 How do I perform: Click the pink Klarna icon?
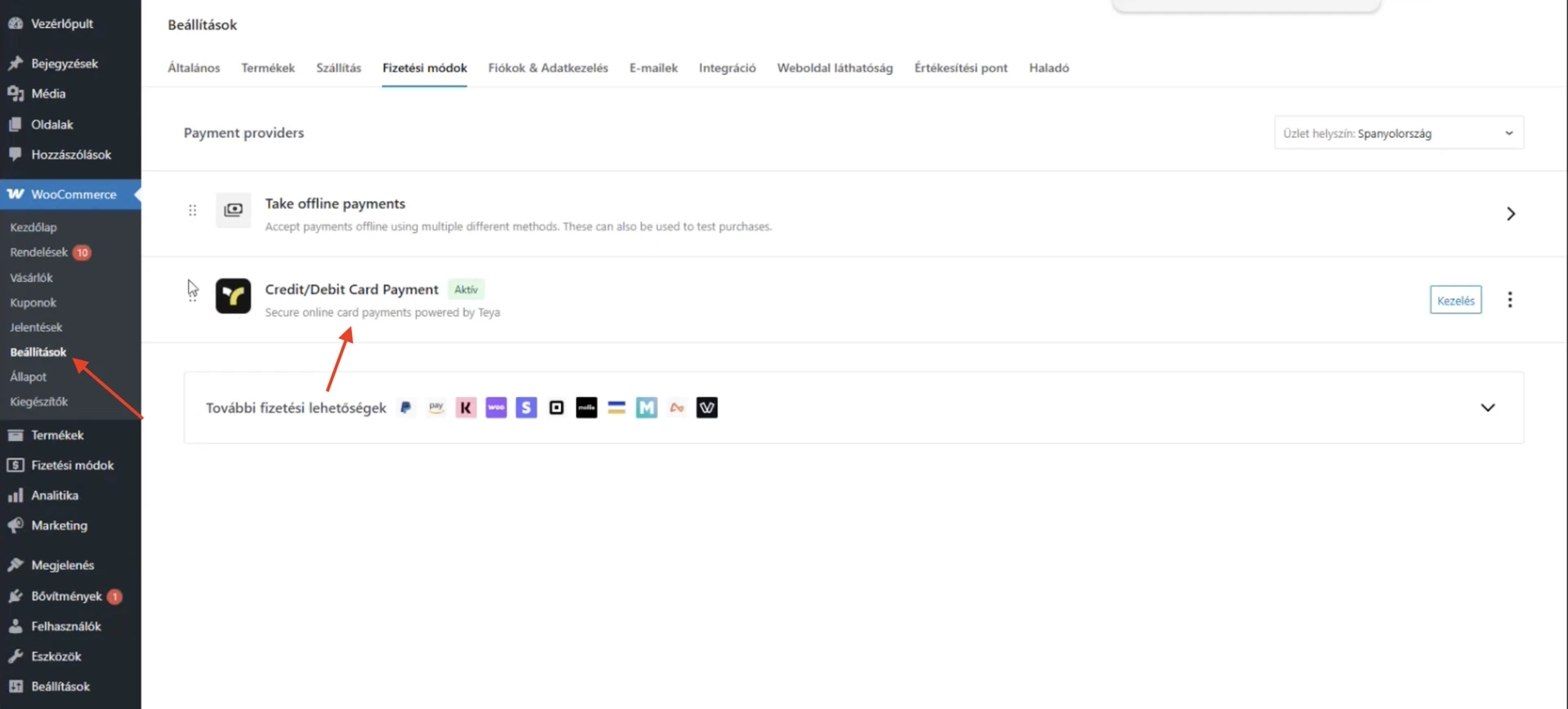click(465, 408)
